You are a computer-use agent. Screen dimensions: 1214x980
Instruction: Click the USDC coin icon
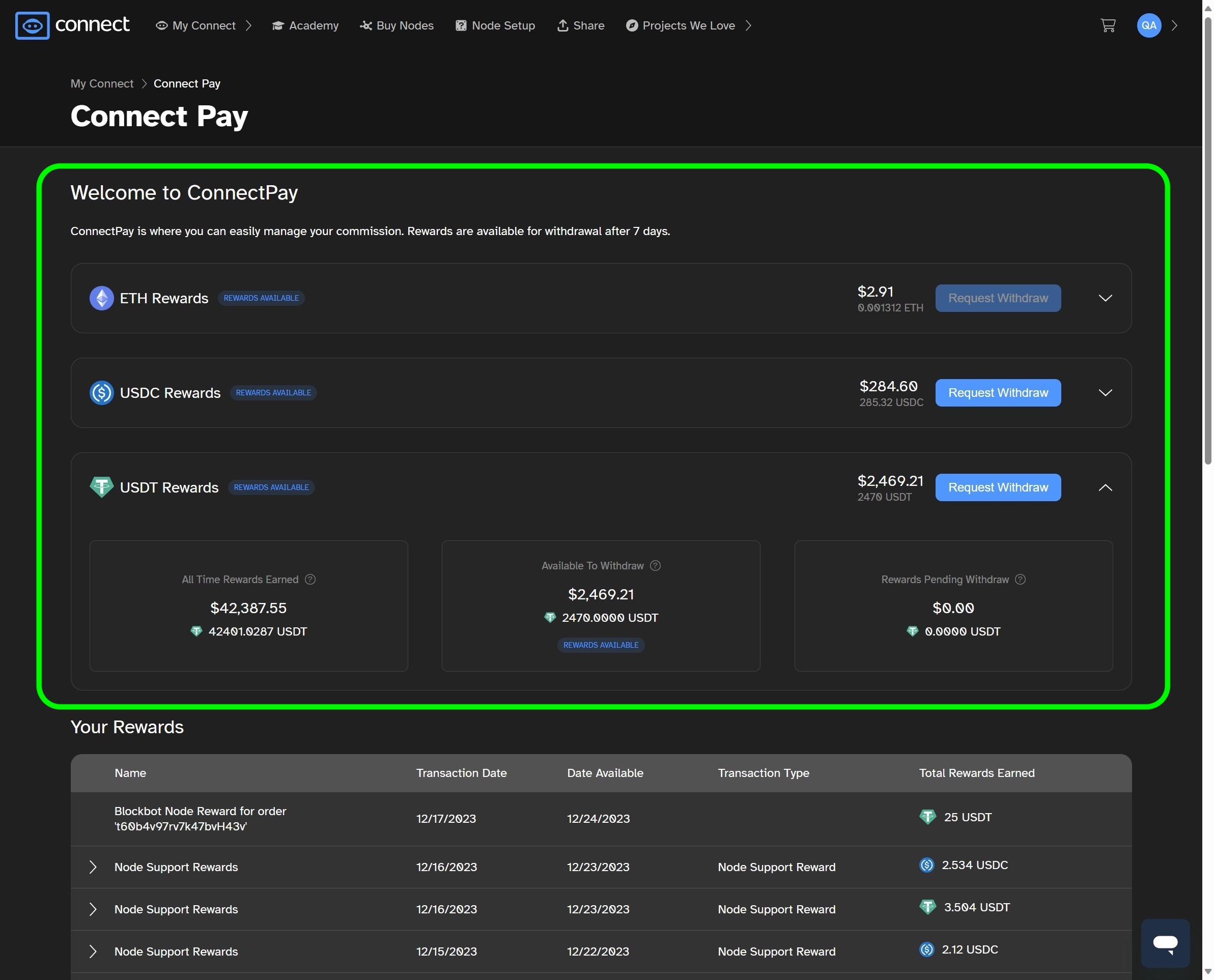coord(101,392)
